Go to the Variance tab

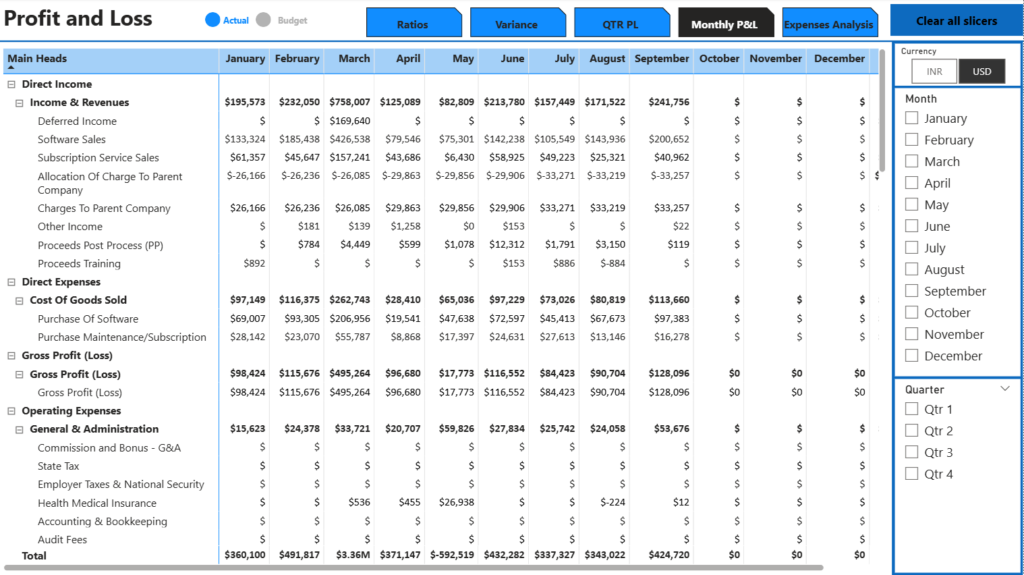click(x=516, y=24)
